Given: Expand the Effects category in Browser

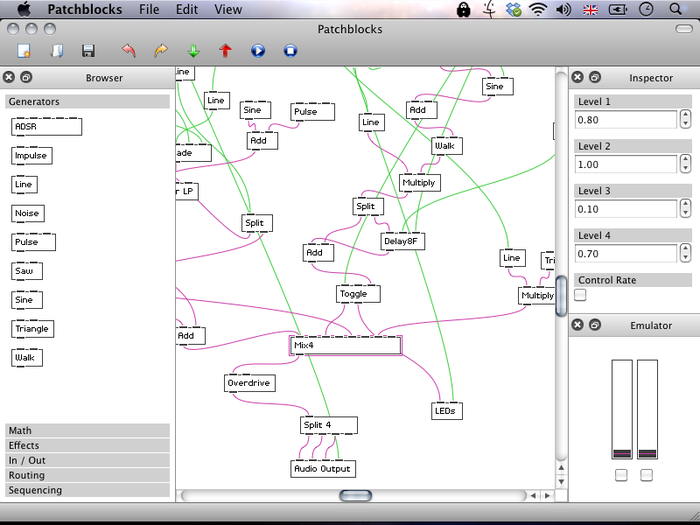Looking at the screenshot, I should pos(87,446).
